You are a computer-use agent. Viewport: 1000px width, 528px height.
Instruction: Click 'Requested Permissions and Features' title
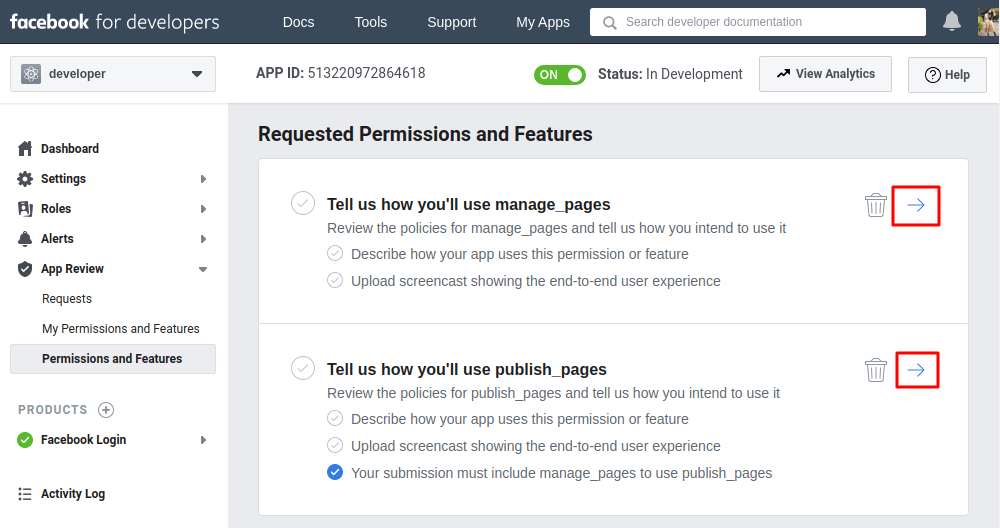tap(425, 134)
